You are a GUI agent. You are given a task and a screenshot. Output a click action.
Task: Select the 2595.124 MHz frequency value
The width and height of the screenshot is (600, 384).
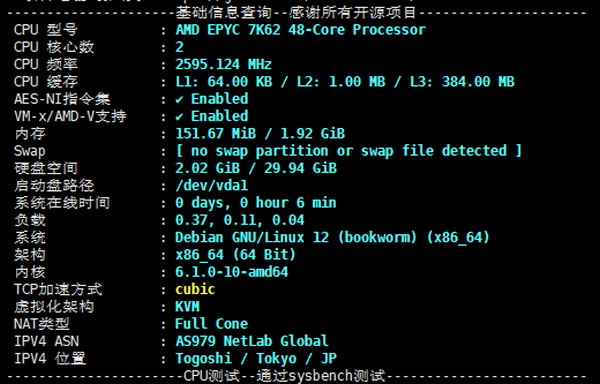(223, 64)
